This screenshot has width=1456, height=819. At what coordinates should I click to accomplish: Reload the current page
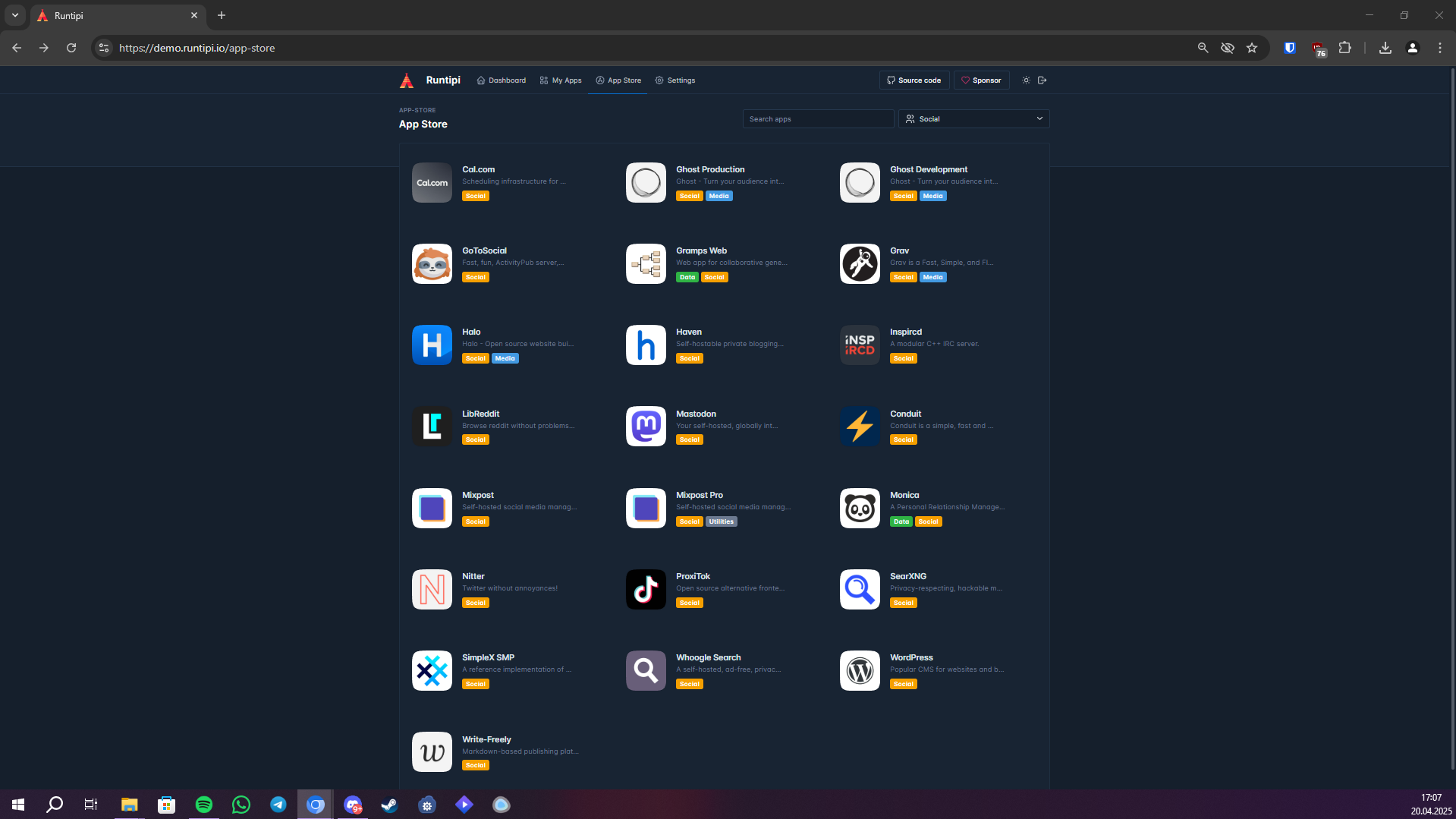click(71, 48)
